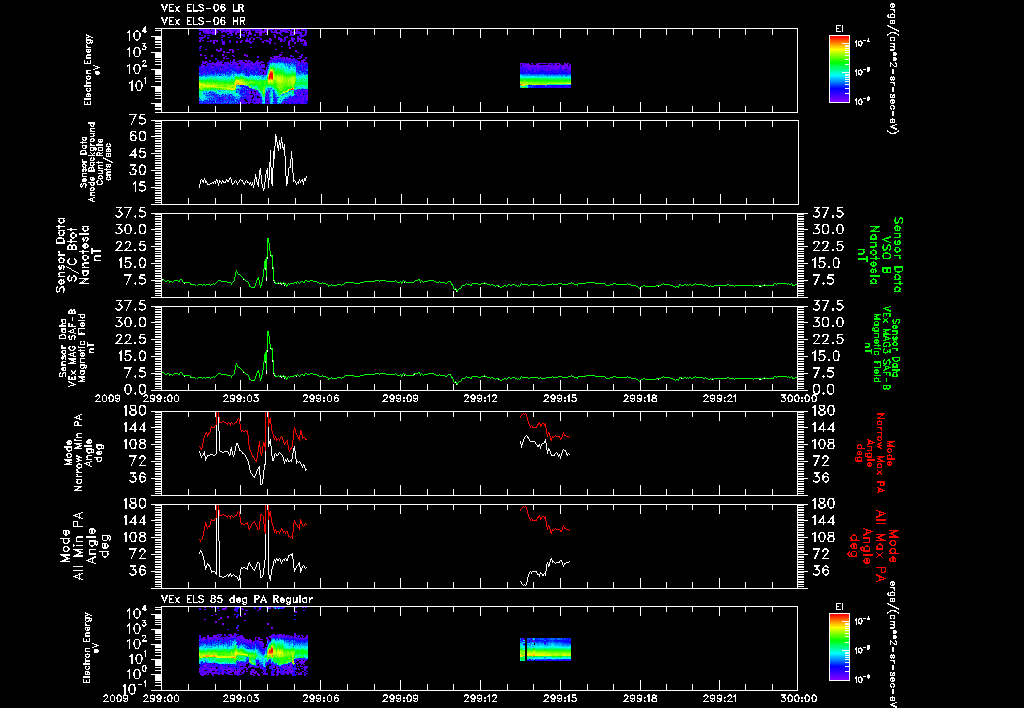1024x708 pixels.
Task: Click the '299:09' label on the bottom time axis
Action: (x=400, y=699)
